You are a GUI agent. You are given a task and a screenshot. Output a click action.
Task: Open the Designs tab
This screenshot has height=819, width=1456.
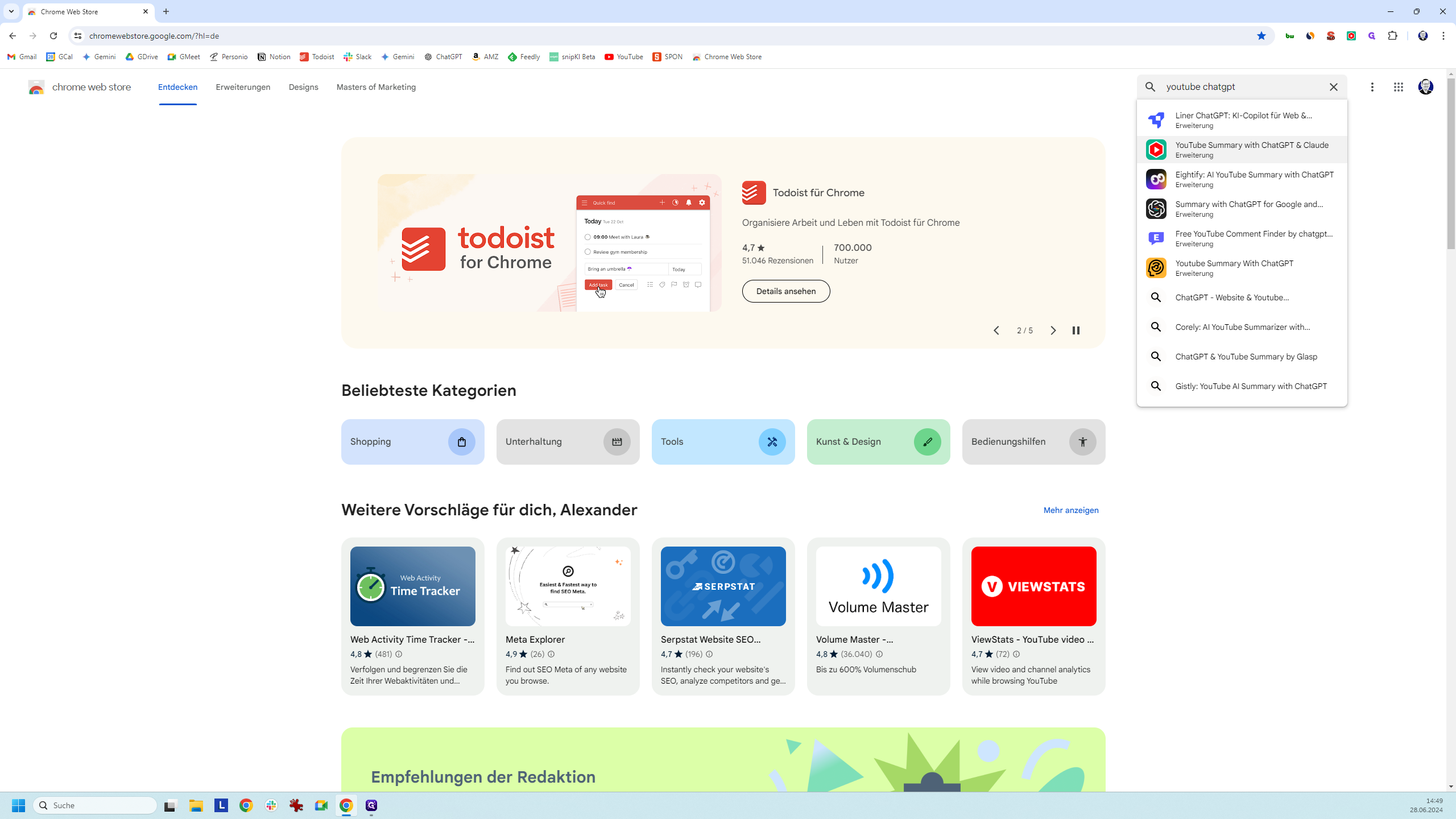pyautogui.click(x=303, y=87)
